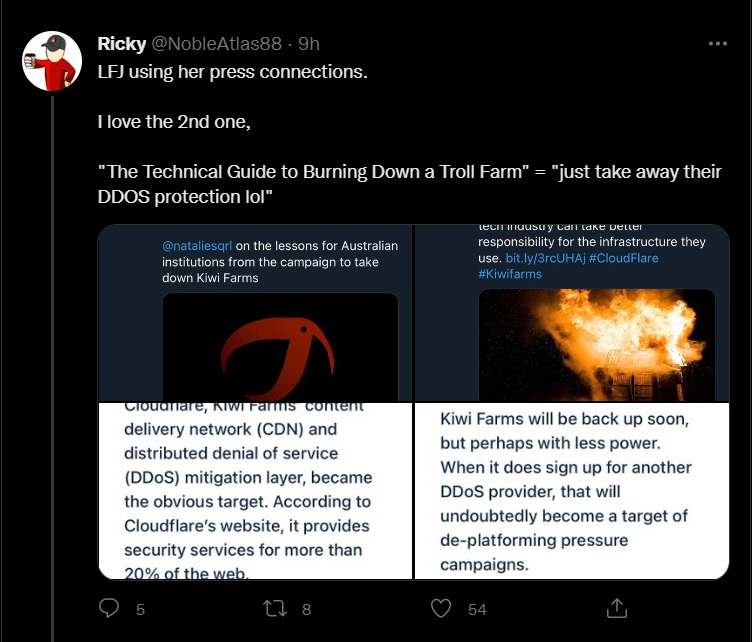Click the reply count 5
The height and width of the screenshot is (642, 752).
pyautogui.click(x=140, y=608)
